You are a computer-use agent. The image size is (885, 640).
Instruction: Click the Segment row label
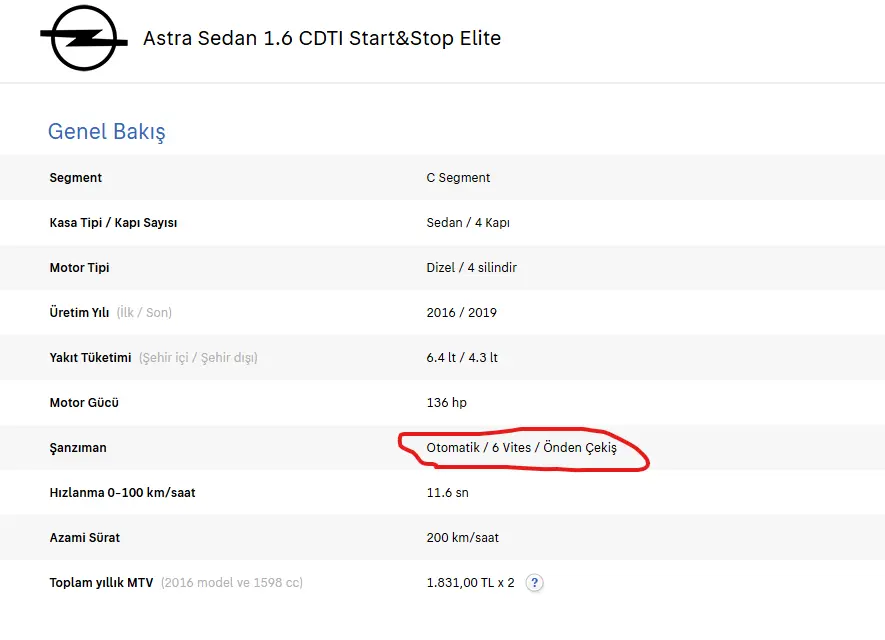click(x=76, y=177)
